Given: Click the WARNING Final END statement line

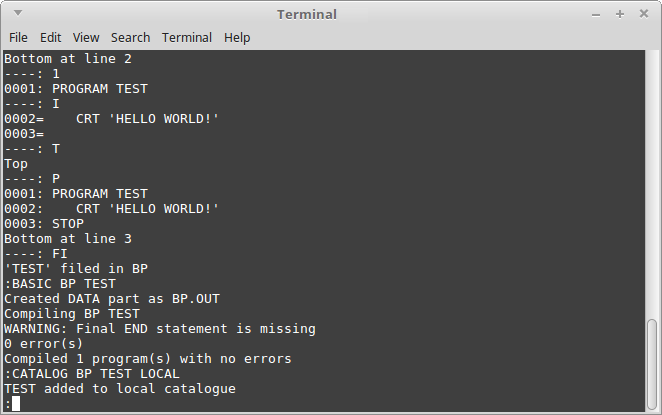Looking at the screenshot, I should point(160,329).
